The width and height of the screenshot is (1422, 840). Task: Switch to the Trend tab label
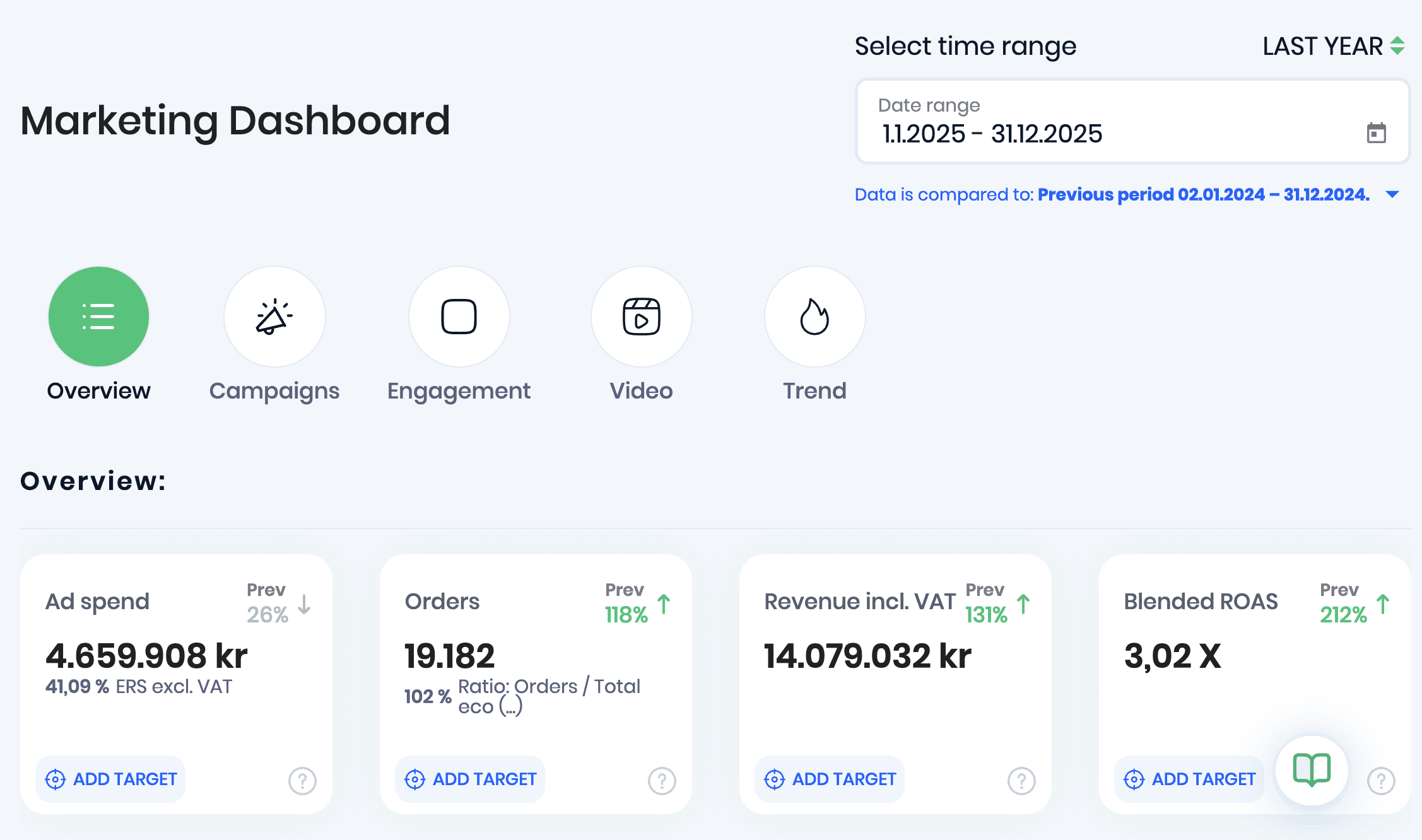coord(814,391)
